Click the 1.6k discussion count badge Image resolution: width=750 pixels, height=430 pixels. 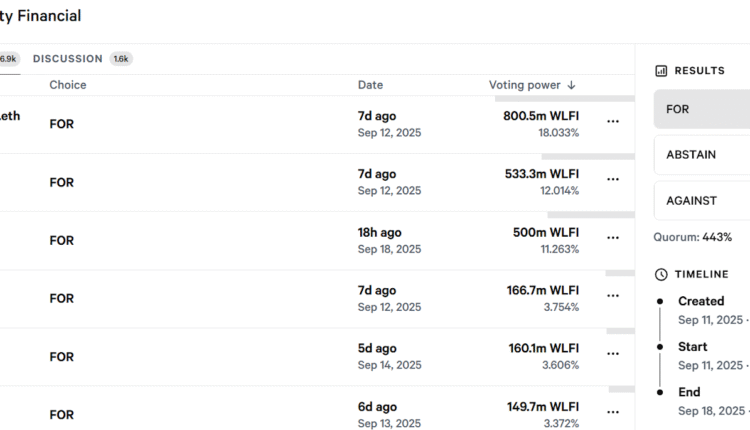(x=121, y=59)
